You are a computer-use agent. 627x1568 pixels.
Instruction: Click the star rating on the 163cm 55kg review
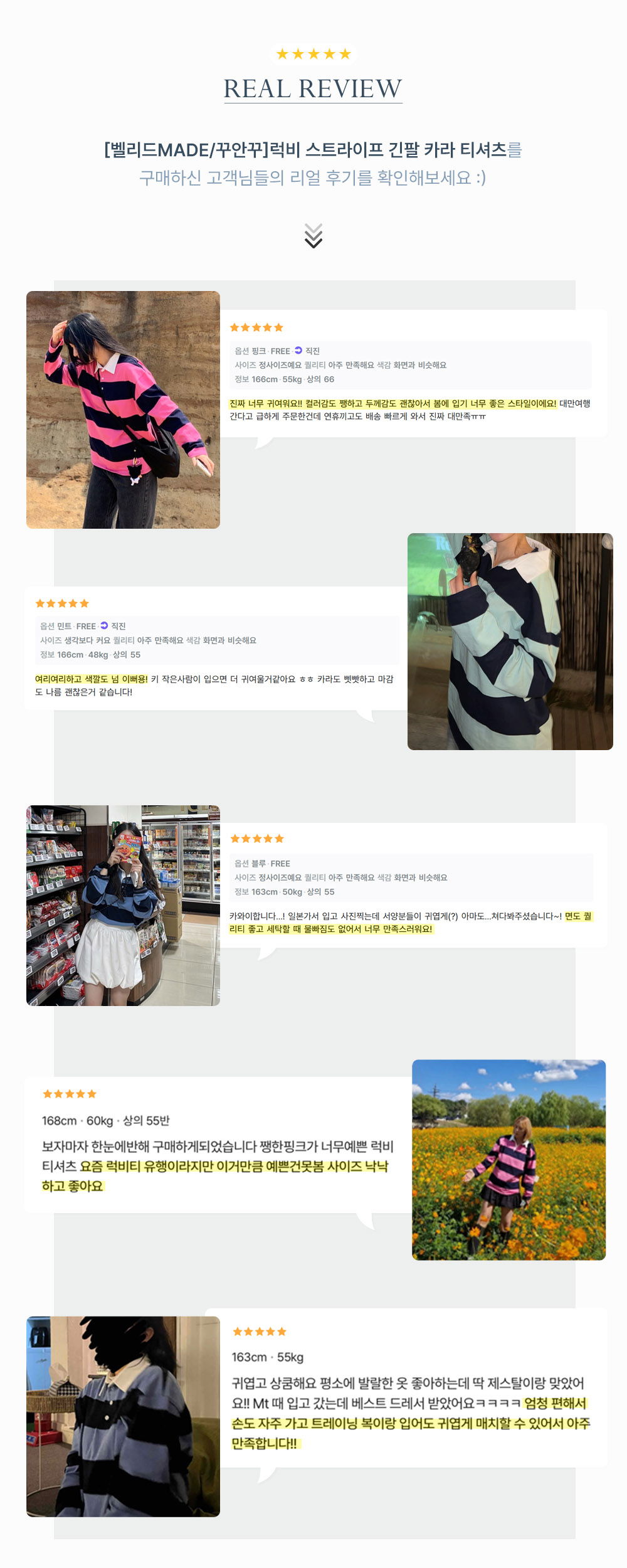pyautogui.click(x=260, y=1332)
